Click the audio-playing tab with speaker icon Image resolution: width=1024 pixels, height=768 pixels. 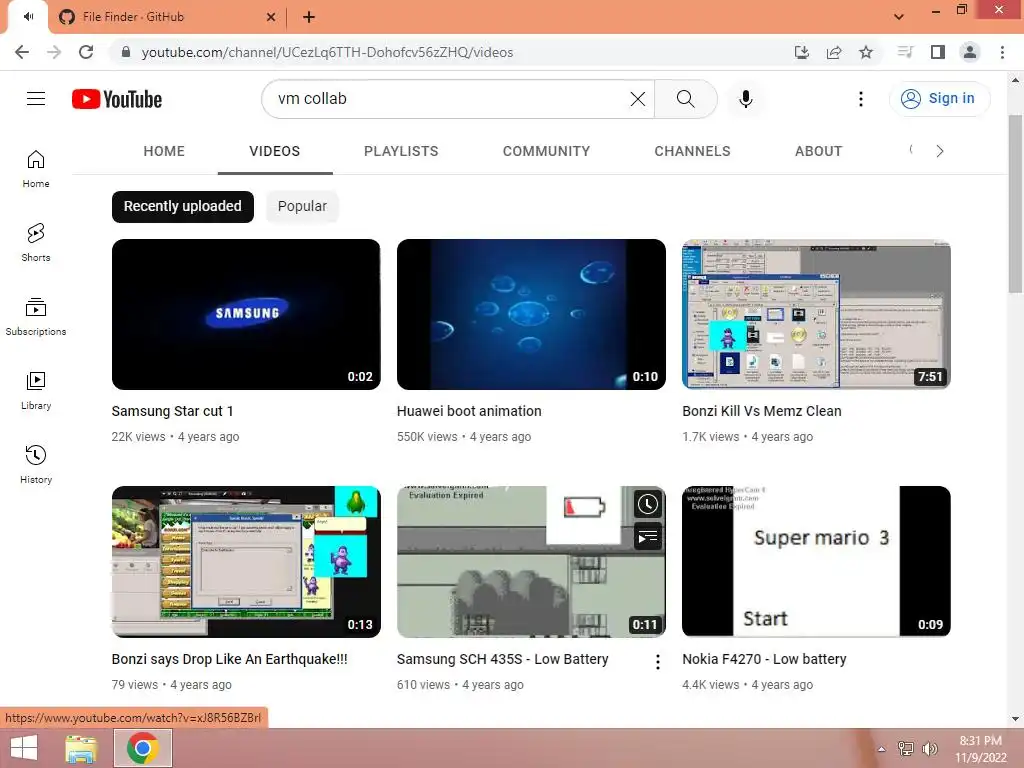[x=28, y=17]
